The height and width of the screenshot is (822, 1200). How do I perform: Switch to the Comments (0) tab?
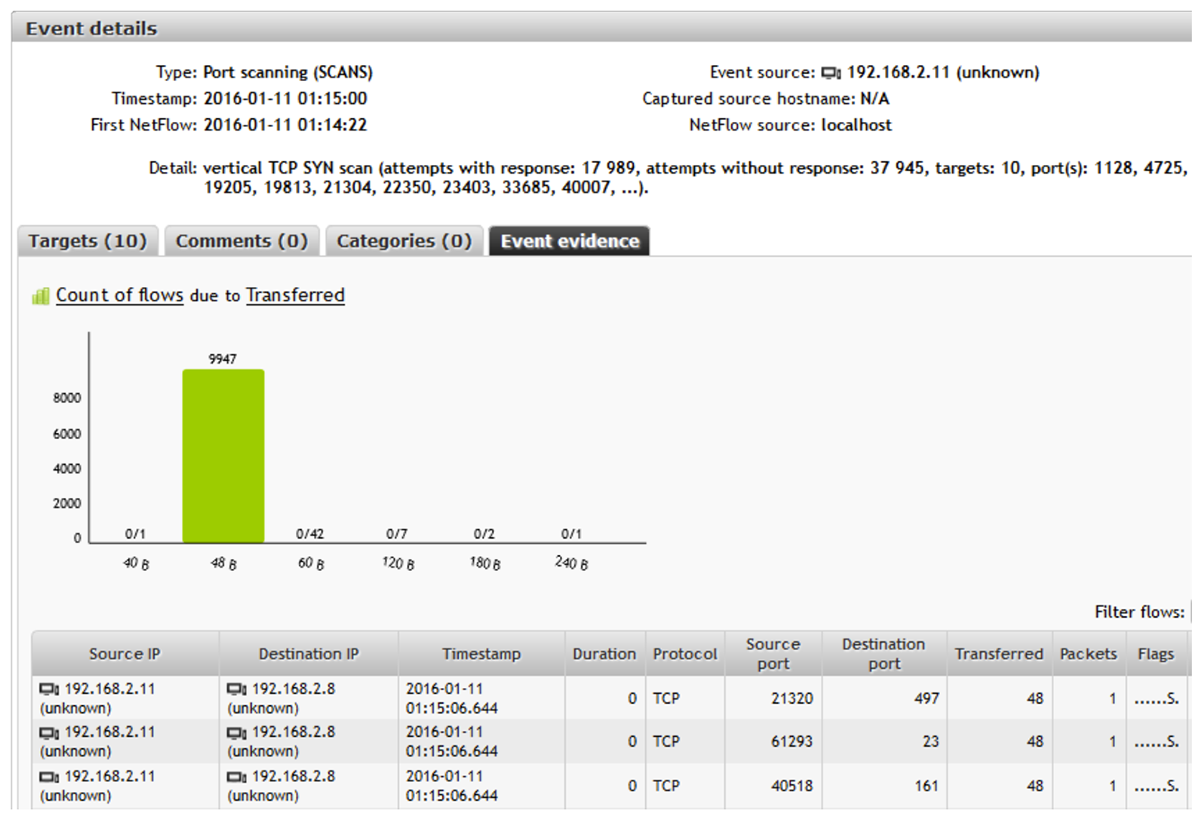[x=242, y=241]
